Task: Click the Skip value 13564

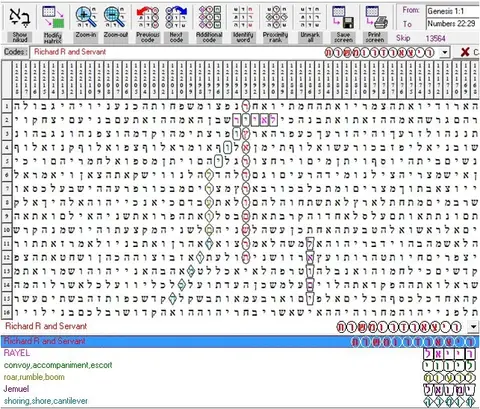Action: pos(435,38)
